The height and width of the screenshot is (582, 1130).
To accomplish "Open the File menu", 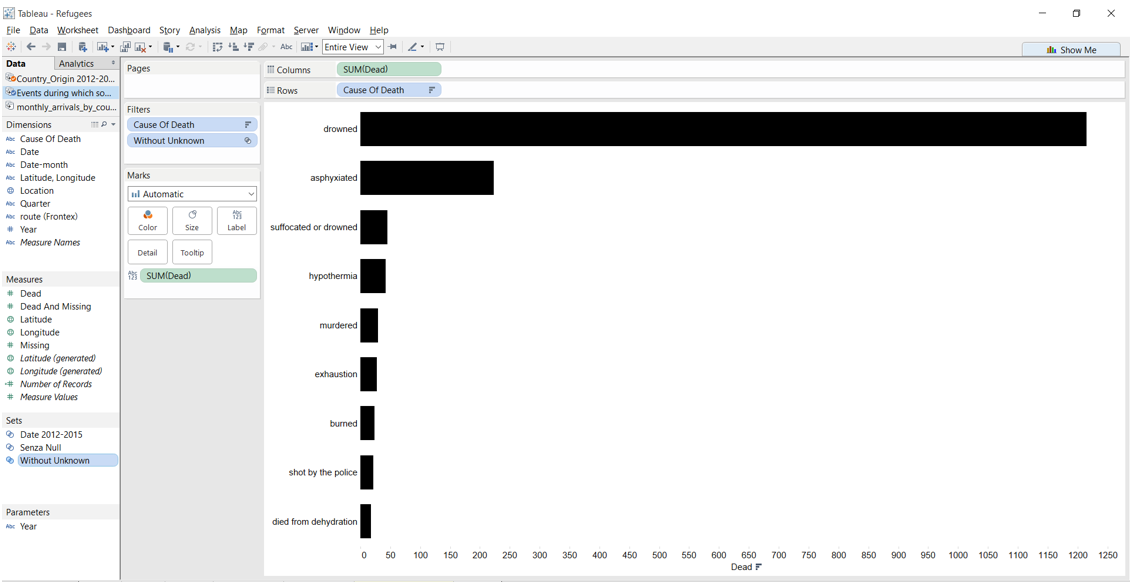I will (13, 30).
